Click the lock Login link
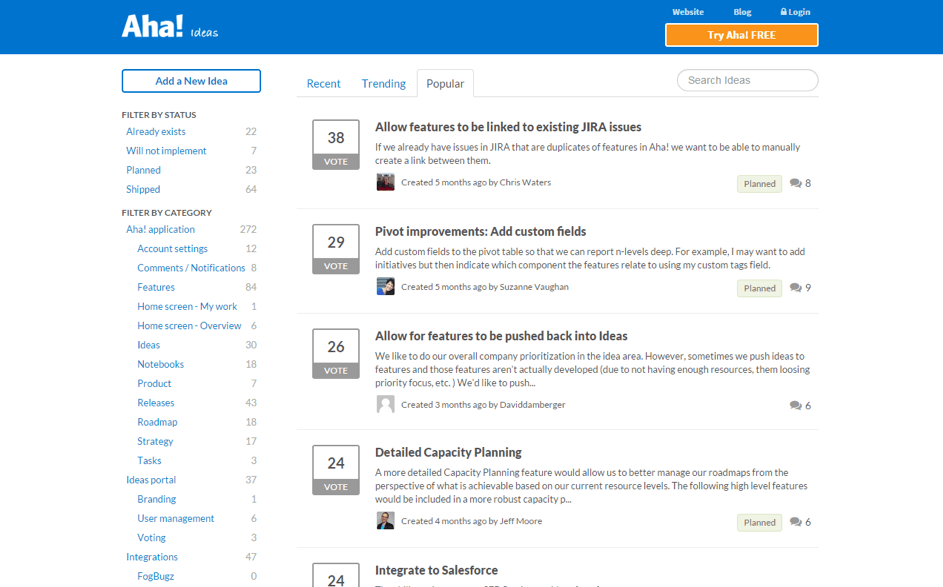Viewport: 943px width, 587px height. [x=795, y=12]
